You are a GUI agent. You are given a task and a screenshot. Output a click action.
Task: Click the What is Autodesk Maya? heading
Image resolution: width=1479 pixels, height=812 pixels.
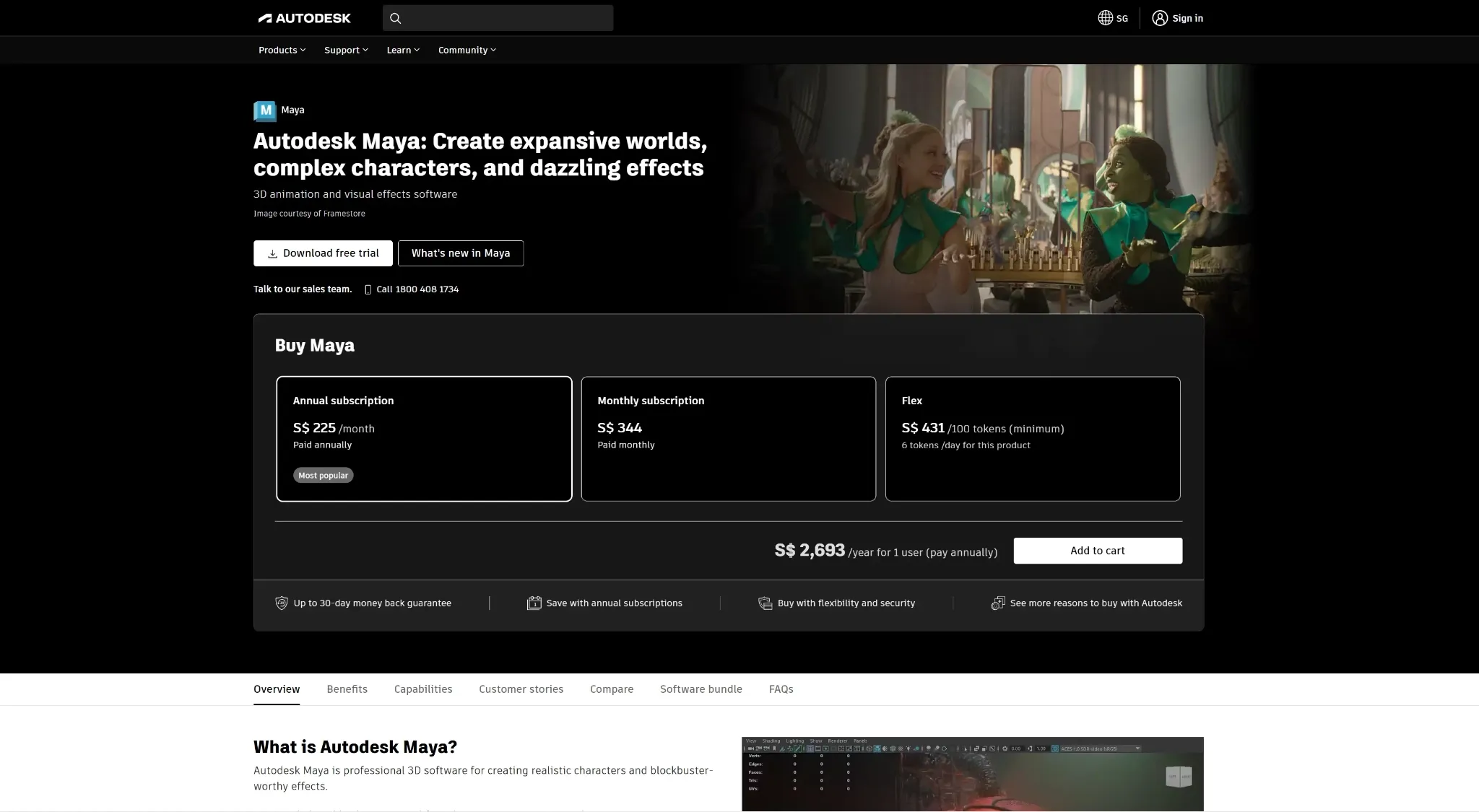coord(355,747)
